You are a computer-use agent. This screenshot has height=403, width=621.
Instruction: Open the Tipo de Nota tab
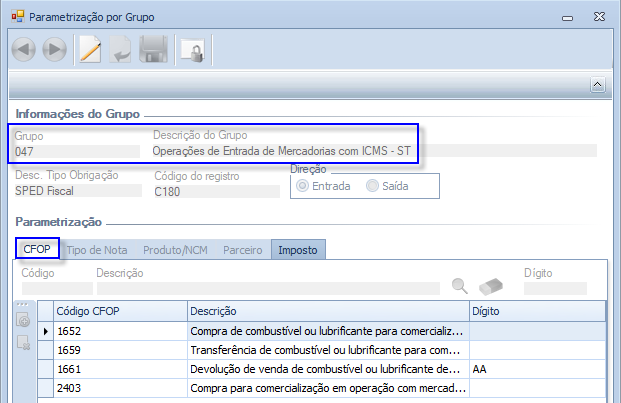point(97,250)
